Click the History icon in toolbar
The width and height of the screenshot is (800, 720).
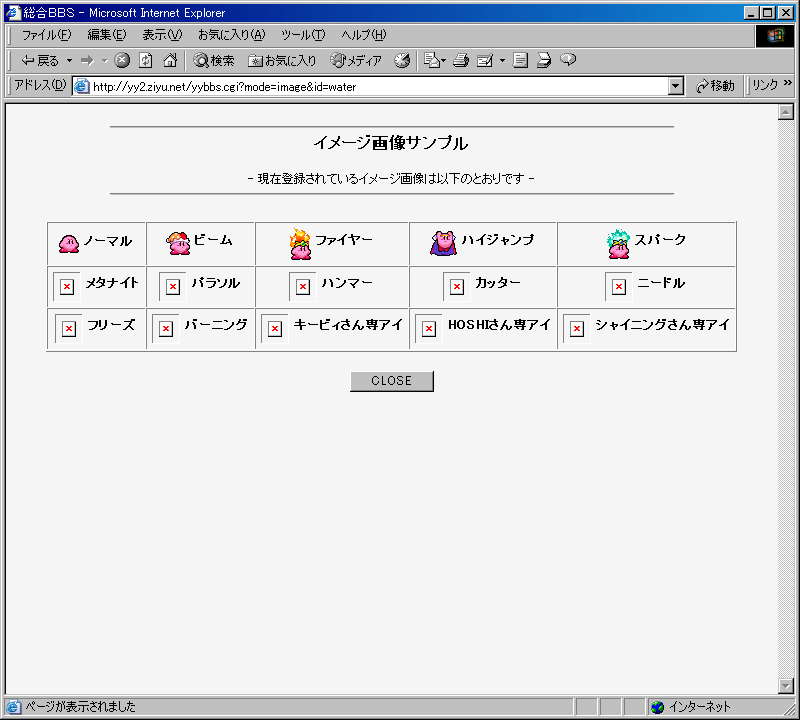[x=402, y=60]
